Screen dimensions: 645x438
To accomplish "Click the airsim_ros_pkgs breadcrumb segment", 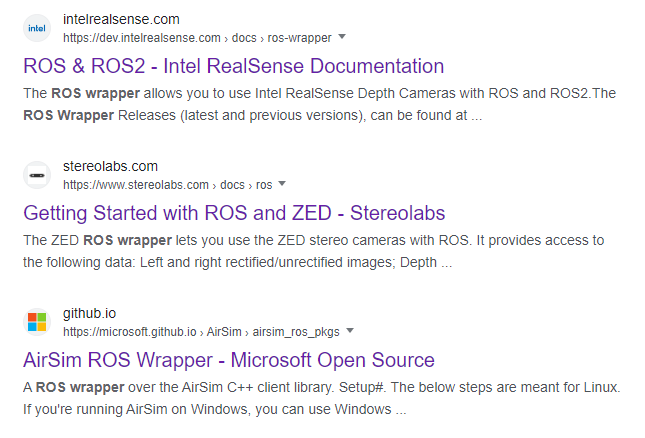I will (x=296, y=331).
